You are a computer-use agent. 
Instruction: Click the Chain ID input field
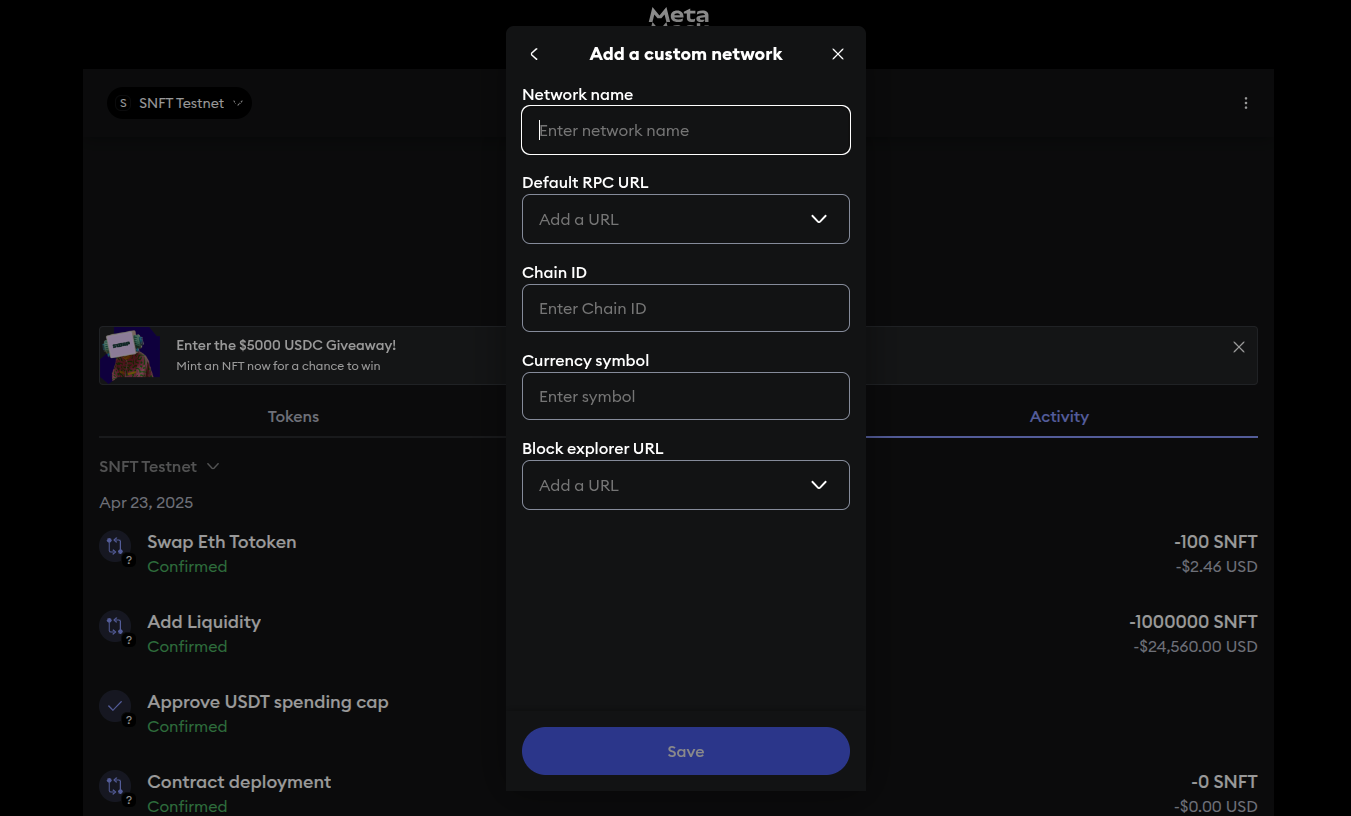click(686, 308)
